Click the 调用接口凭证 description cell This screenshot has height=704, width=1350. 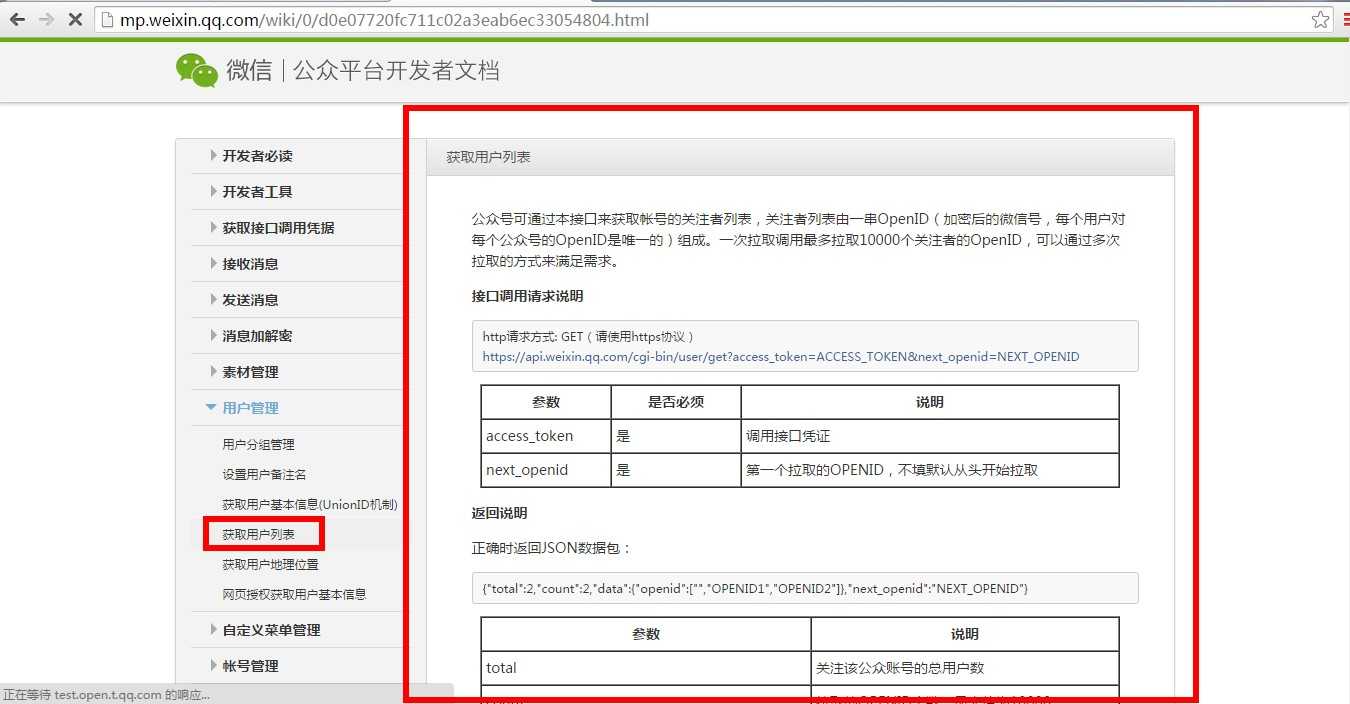[x=930, y=436]
